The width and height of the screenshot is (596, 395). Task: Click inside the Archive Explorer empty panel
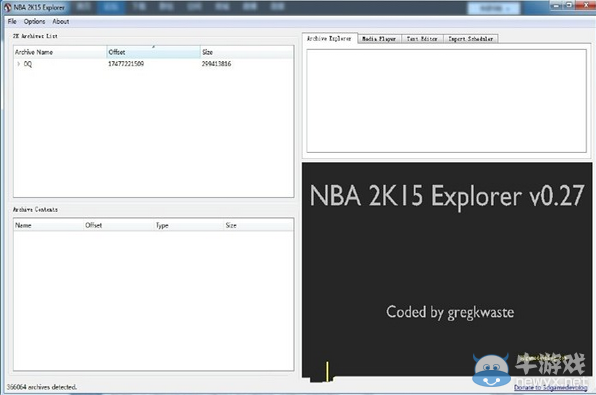coord(446,101)
